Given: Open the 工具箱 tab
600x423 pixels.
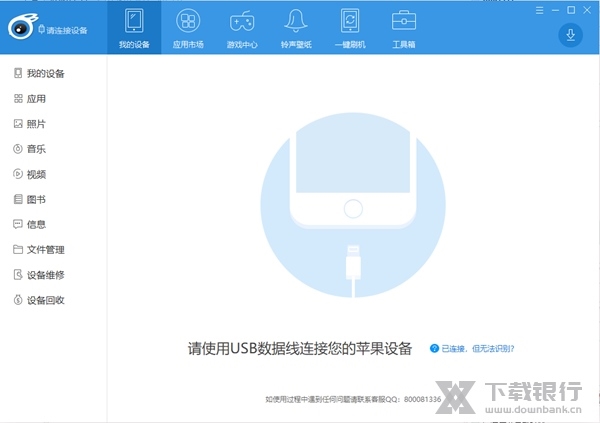Looking at the screenshot, I should [404, 28].
